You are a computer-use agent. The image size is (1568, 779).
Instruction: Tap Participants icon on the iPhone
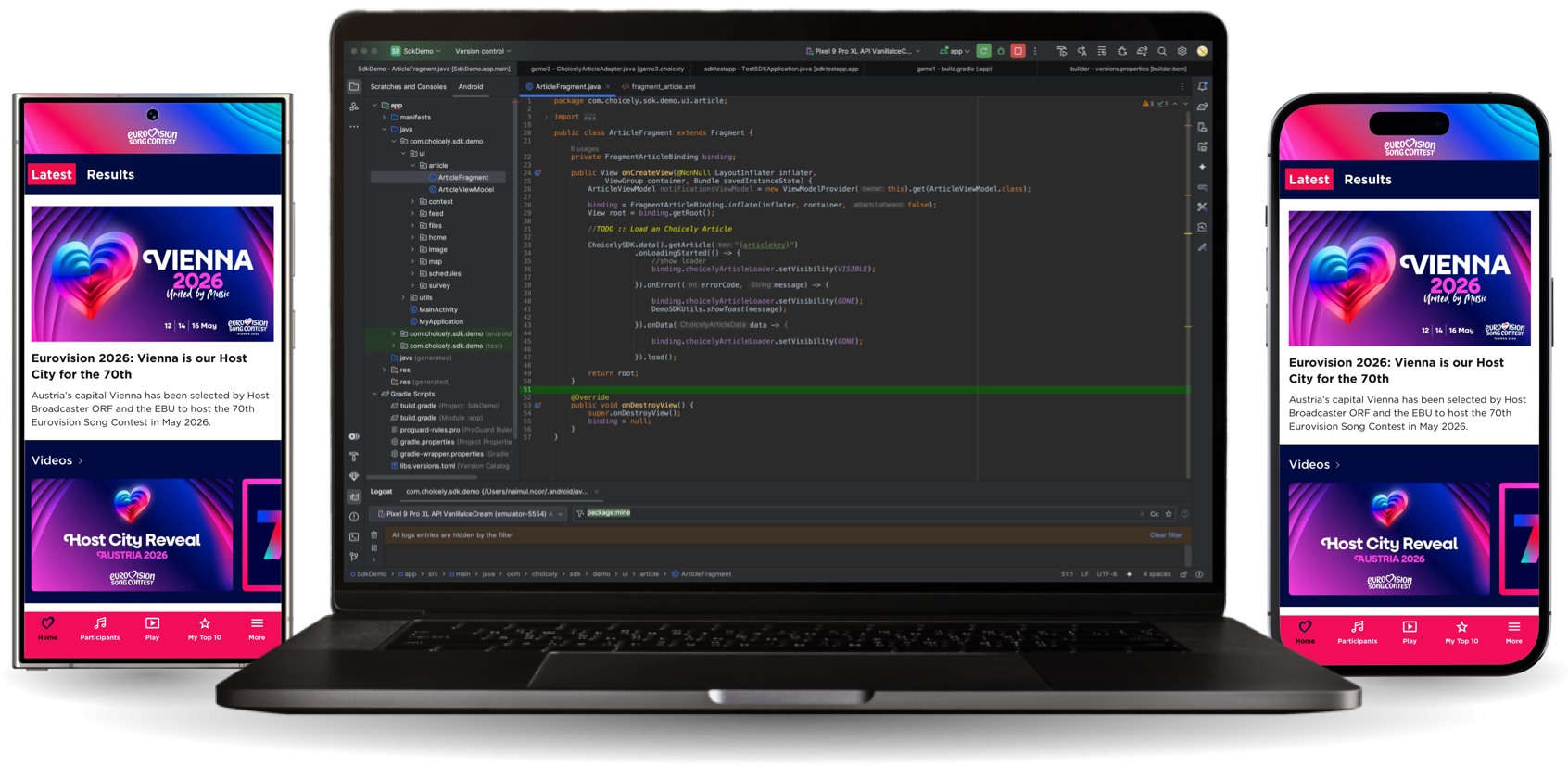tap(1358, 628)
